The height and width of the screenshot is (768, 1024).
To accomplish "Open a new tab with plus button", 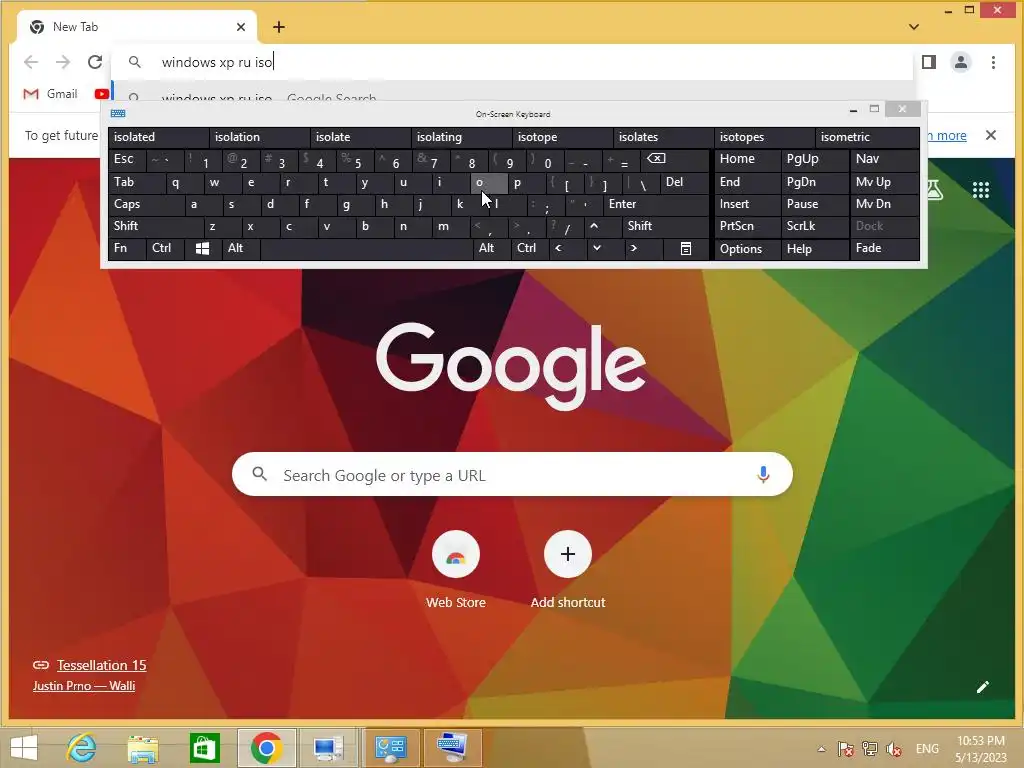I will [x=279, y=27].
